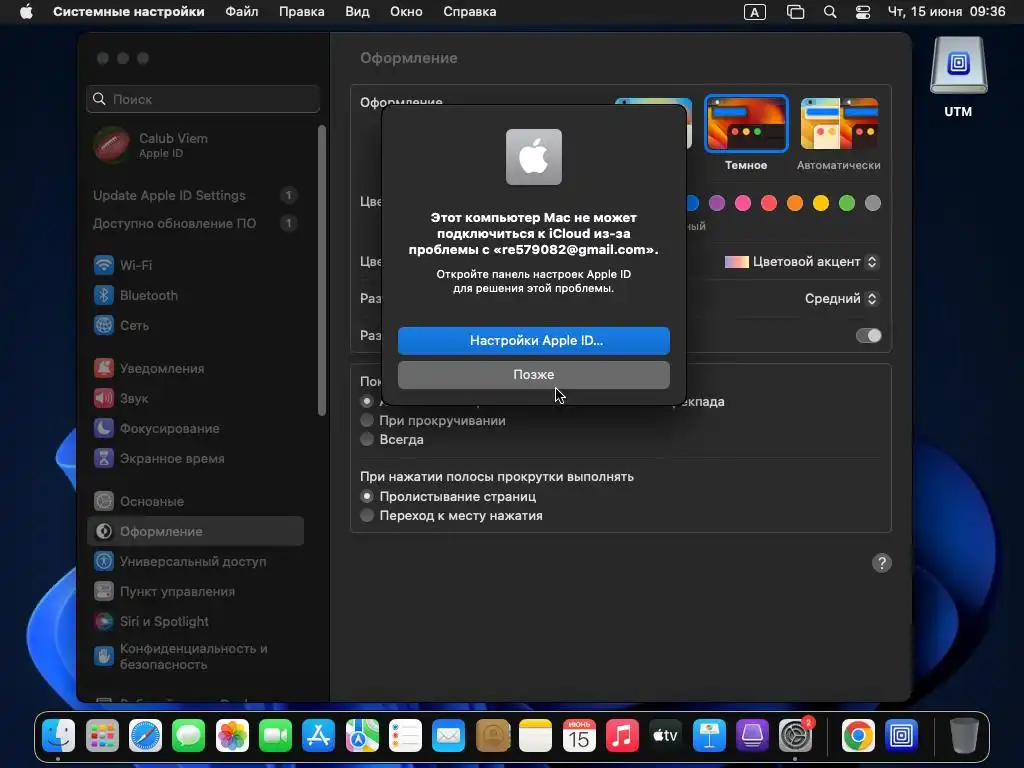This screenshot has height=768, width=1024.
Task: Choose the yellow accent color
Action: (x=821, y=203)
